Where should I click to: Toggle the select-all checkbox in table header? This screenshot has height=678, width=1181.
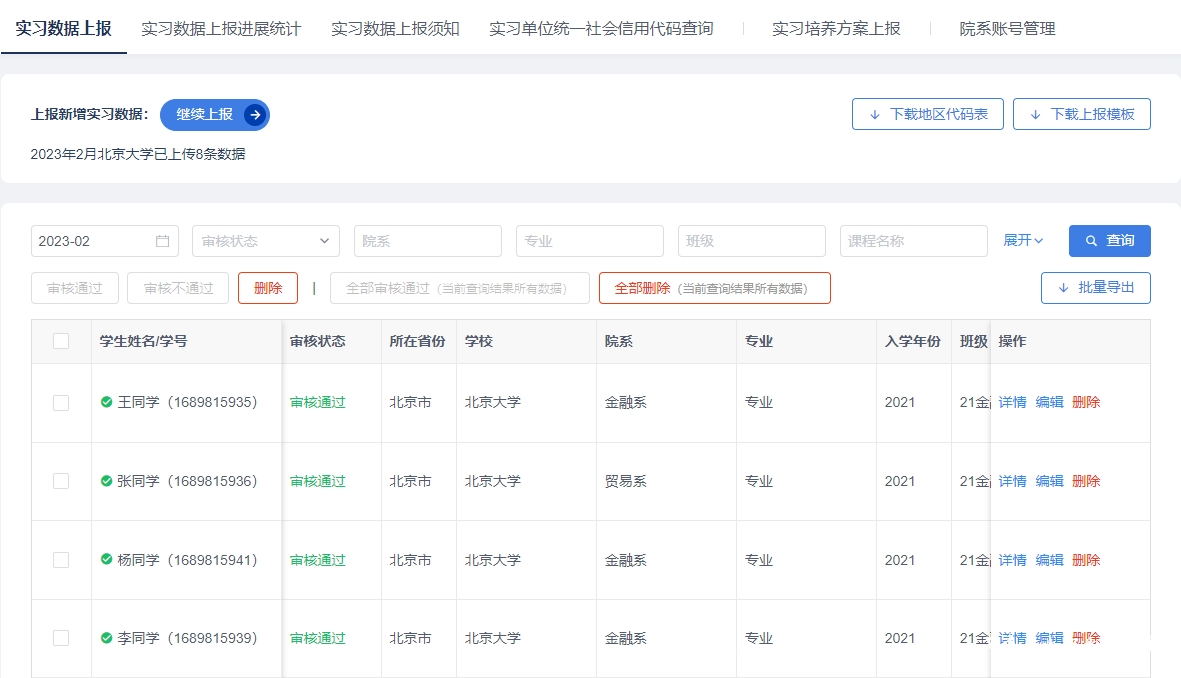[x=61, y=341]
